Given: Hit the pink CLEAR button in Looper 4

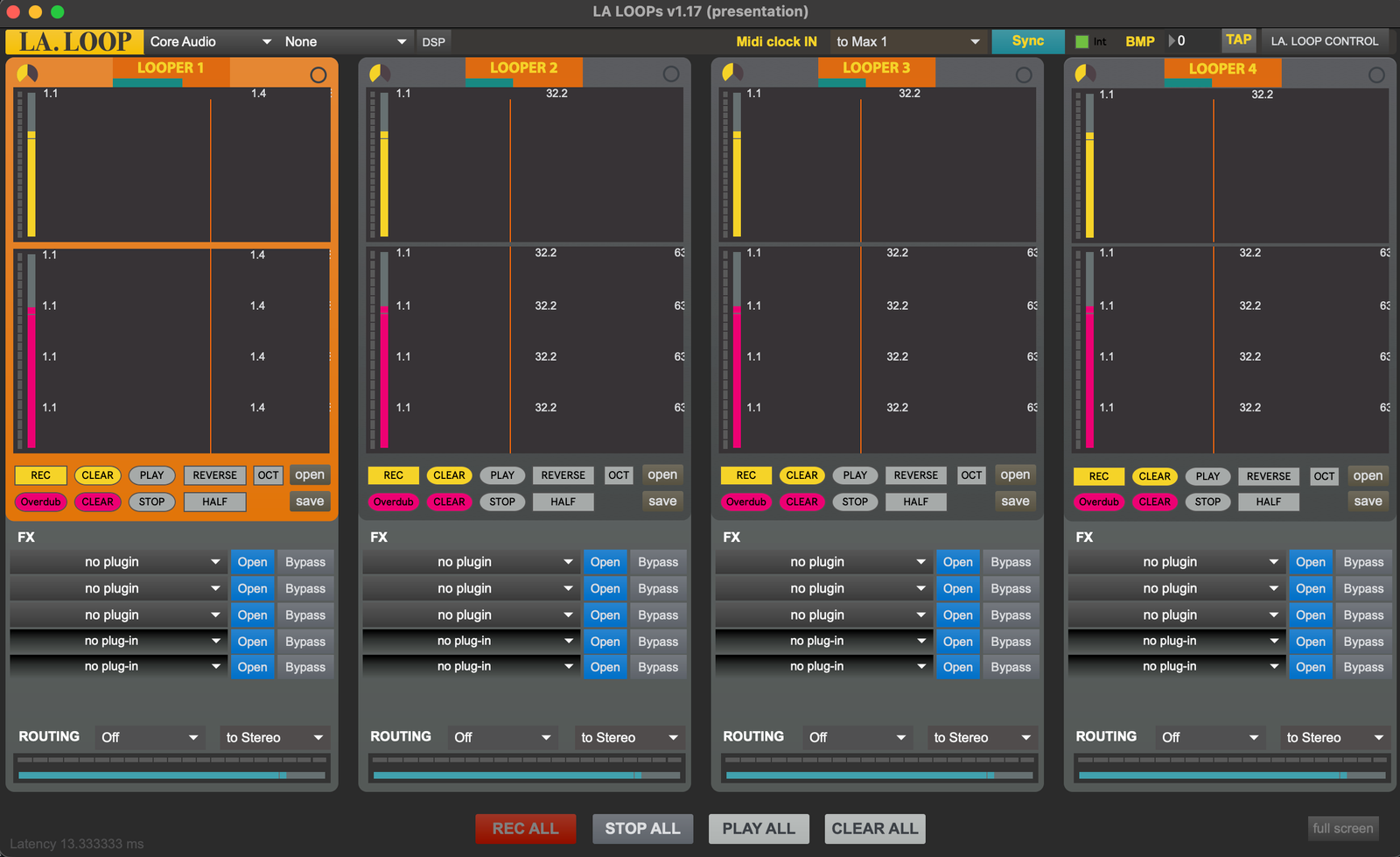Looking at the screenshot, I should [1154, 502].
